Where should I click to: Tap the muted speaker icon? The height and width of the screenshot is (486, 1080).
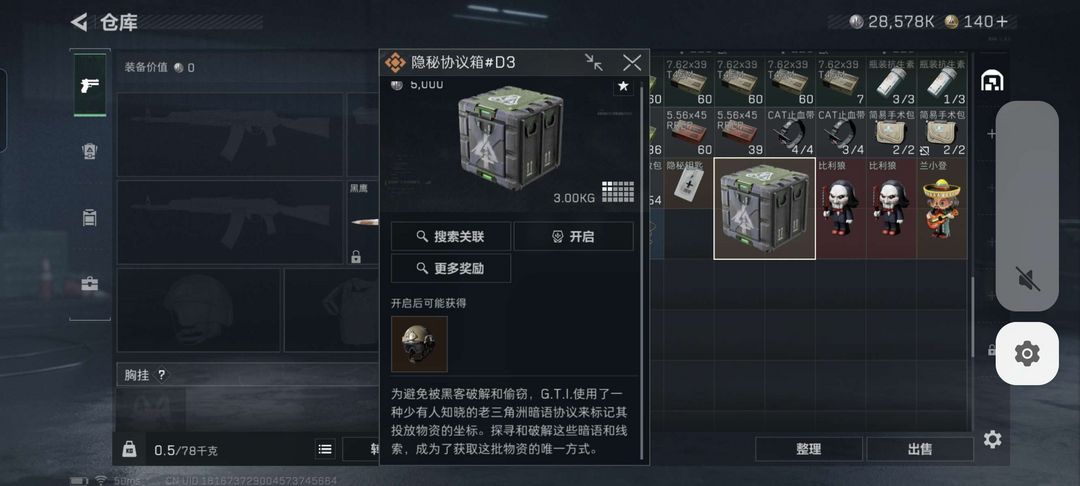pyautogui.click(x=1027, y=279)
